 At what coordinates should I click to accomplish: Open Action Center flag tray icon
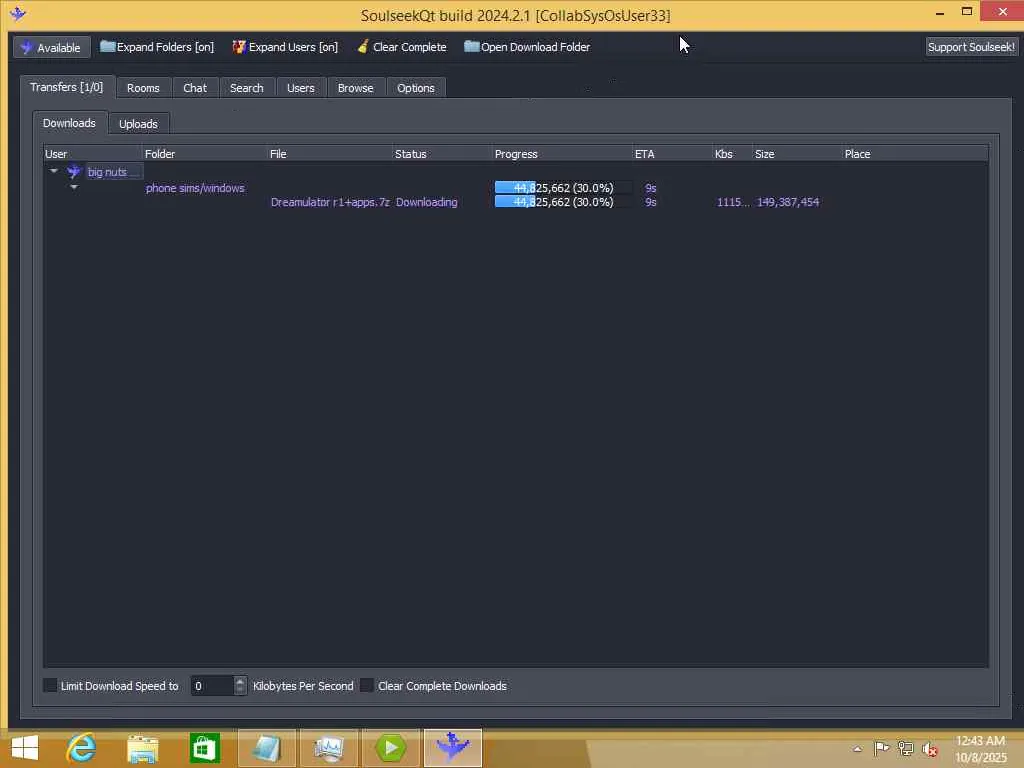click(881, 748)
